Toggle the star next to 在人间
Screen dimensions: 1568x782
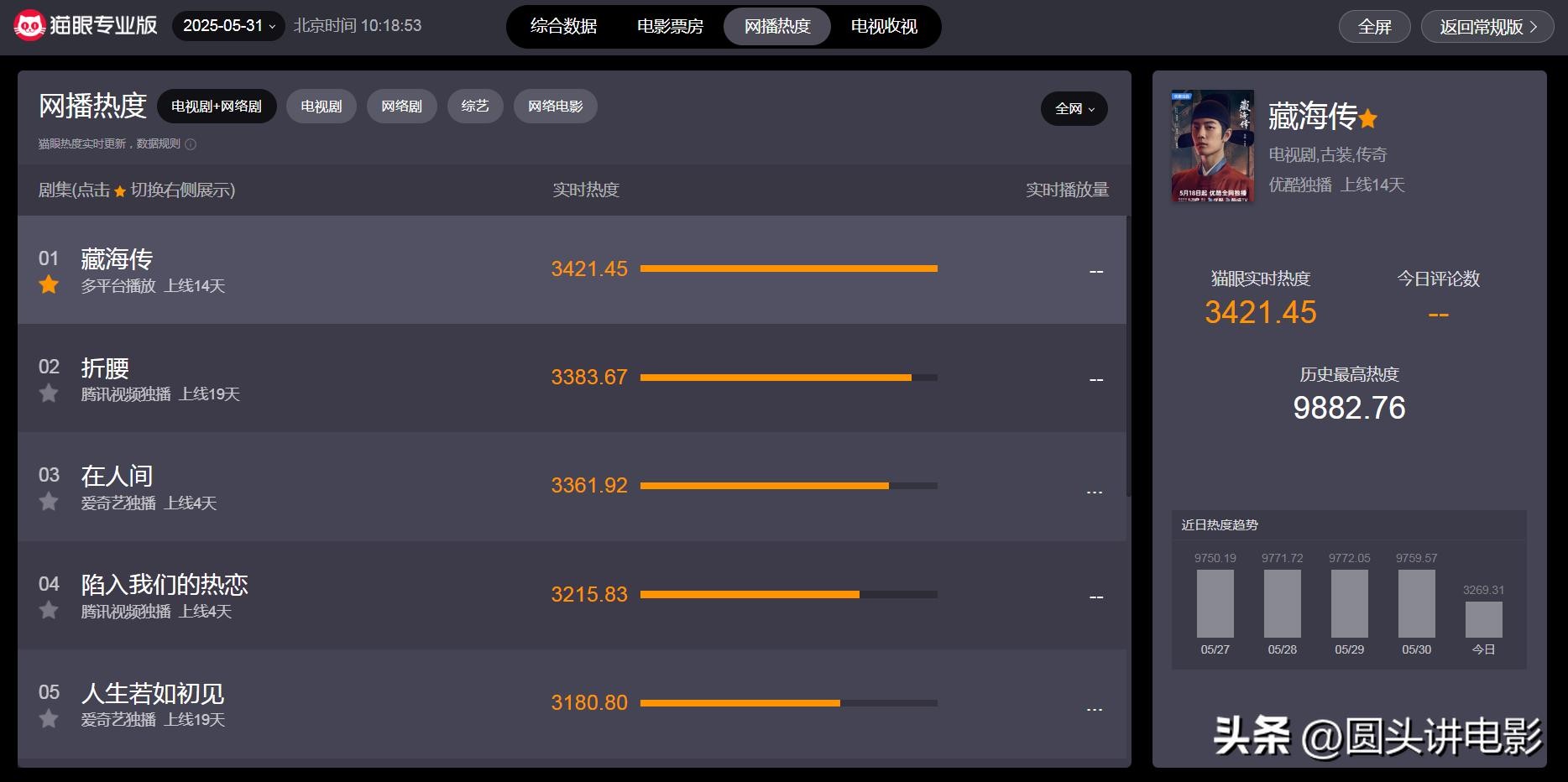click(x=49, y=502)
